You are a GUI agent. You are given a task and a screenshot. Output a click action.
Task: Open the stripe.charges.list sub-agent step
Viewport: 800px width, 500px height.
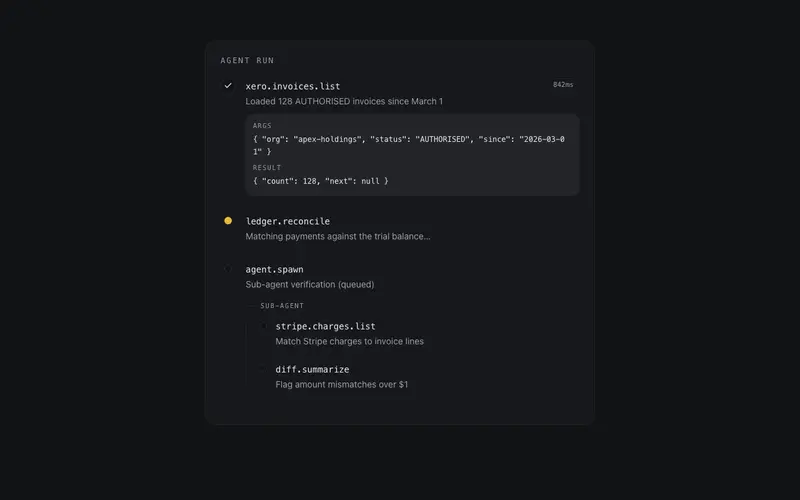[326, 326]
